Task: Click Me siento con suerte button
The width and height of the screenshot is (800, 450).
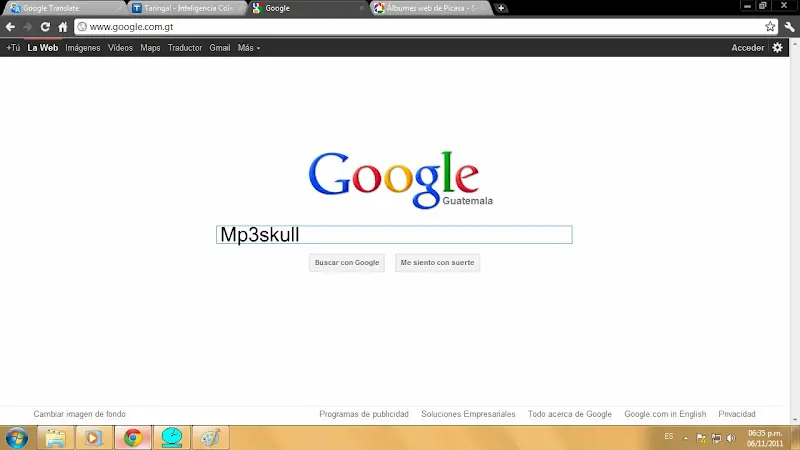Action: click(x=437, y=263)
